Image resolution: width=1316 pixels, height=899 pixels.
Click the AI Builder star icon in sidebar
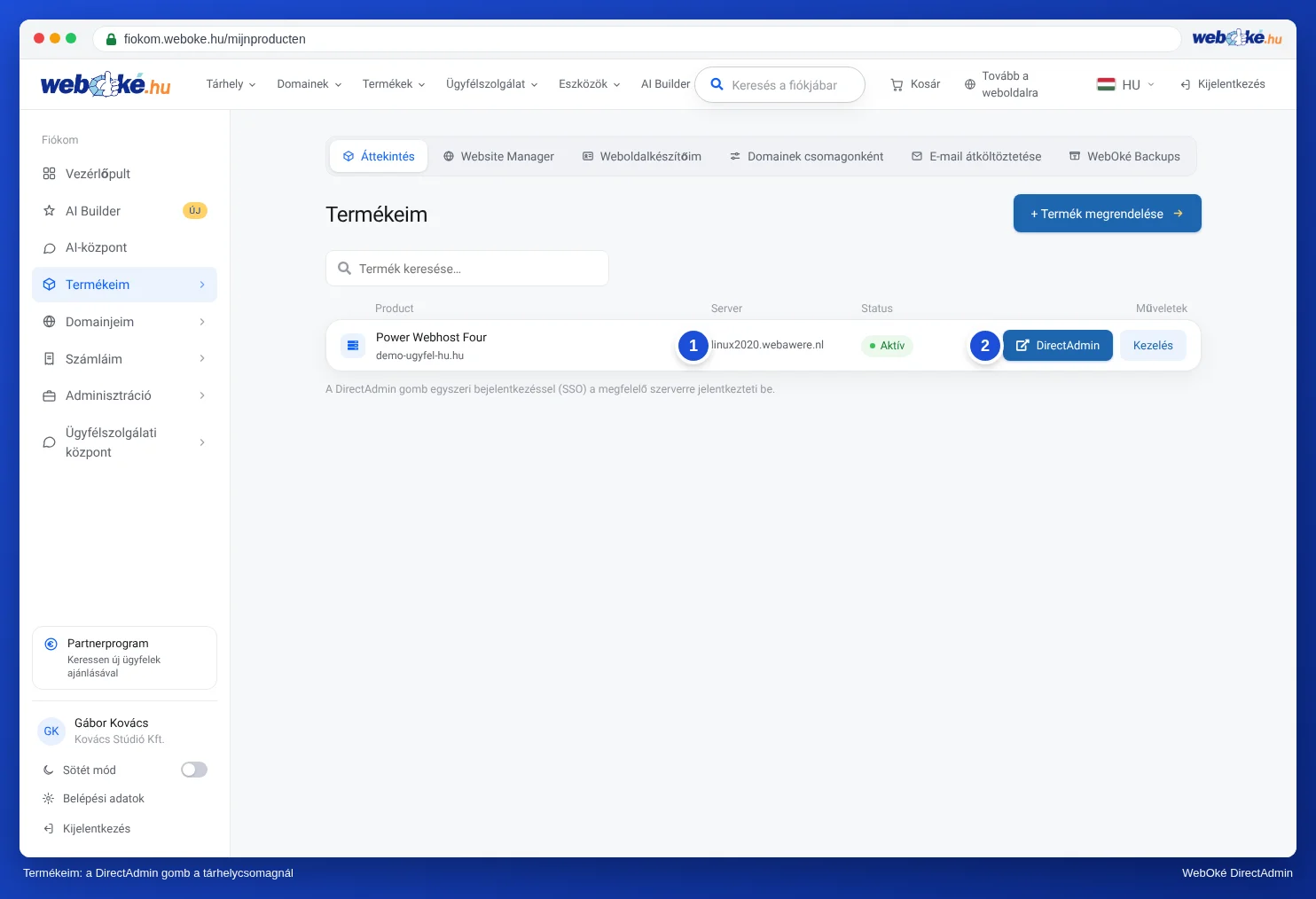(x=49, y=211)
